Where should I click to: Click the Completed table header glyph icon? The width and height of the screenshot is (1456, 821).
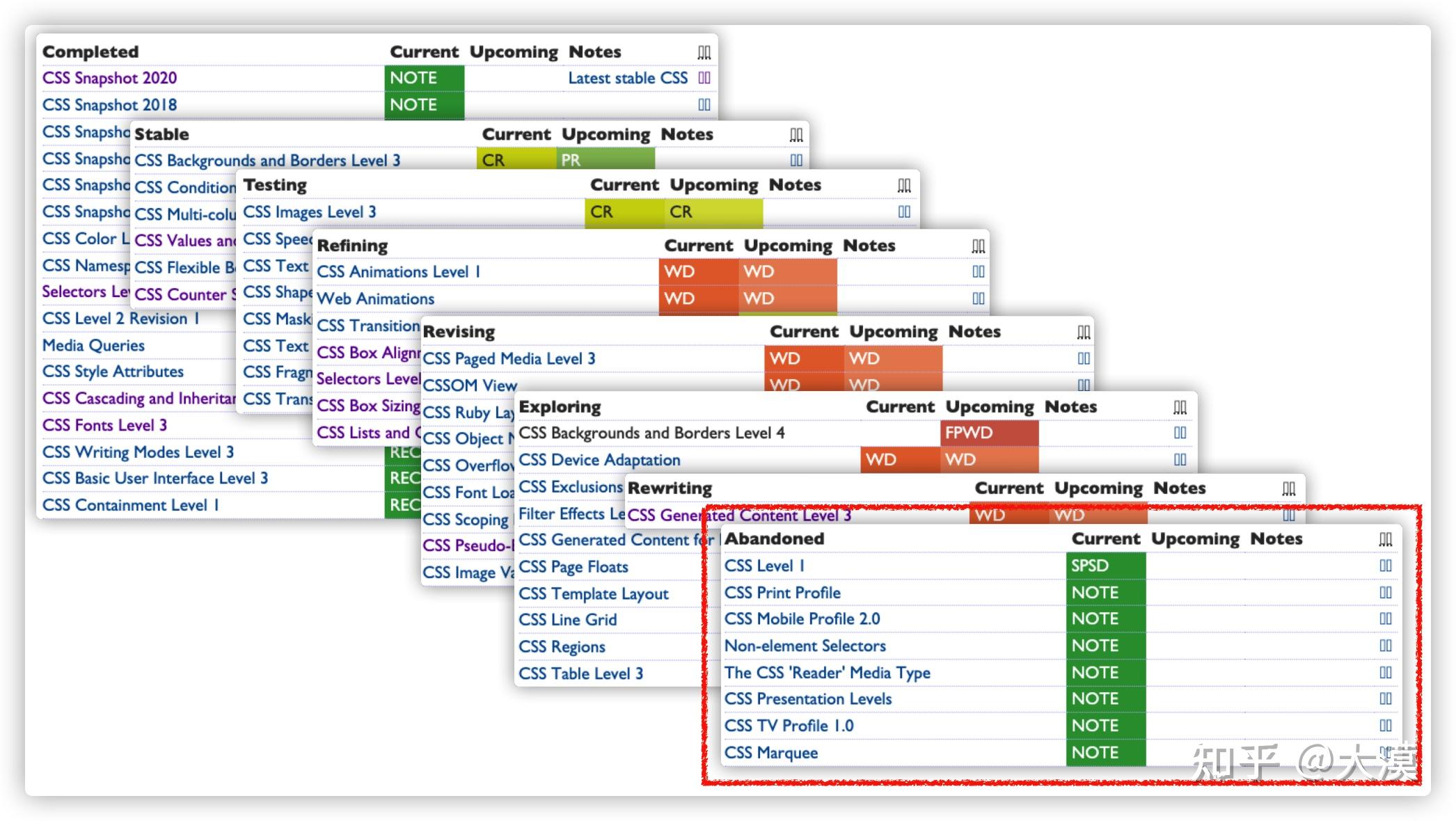(704, 52)
